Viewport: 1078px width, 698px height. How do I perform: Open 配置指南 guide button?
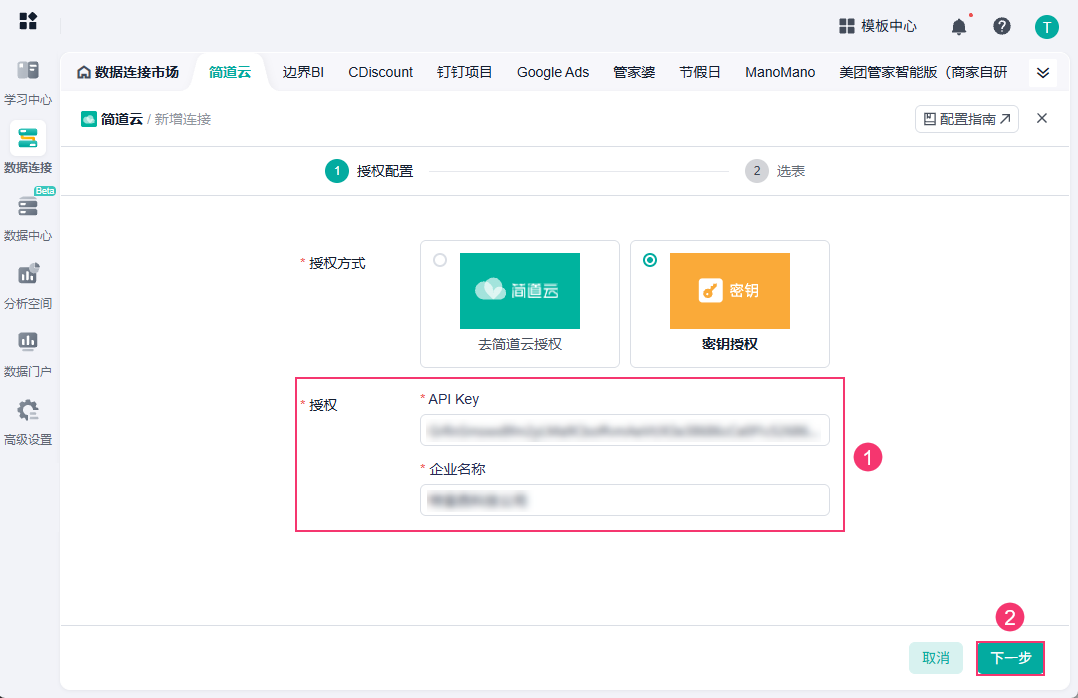[x=967, y=119]
